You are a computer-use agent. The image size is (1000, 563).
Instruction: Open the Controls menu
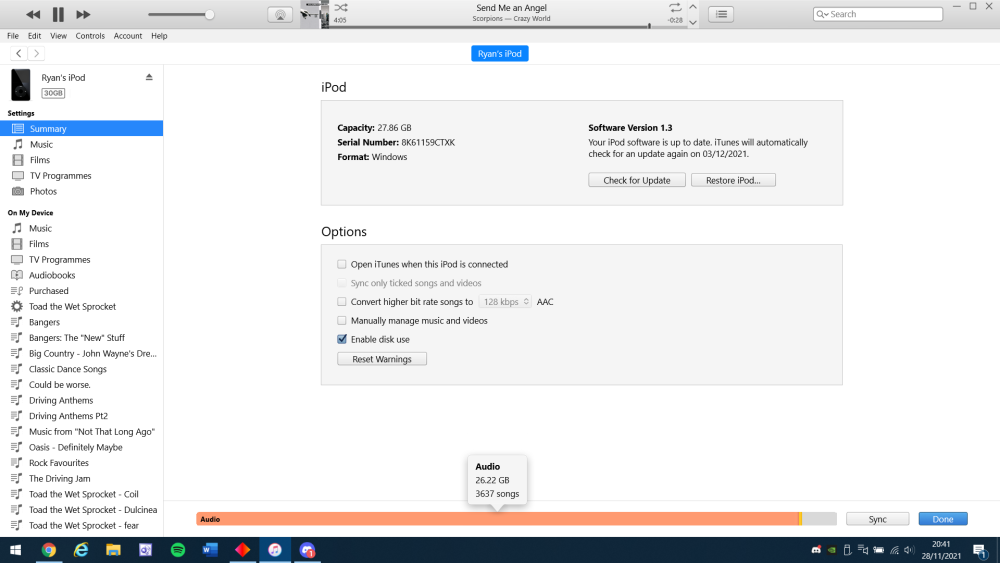click(90, 36)
